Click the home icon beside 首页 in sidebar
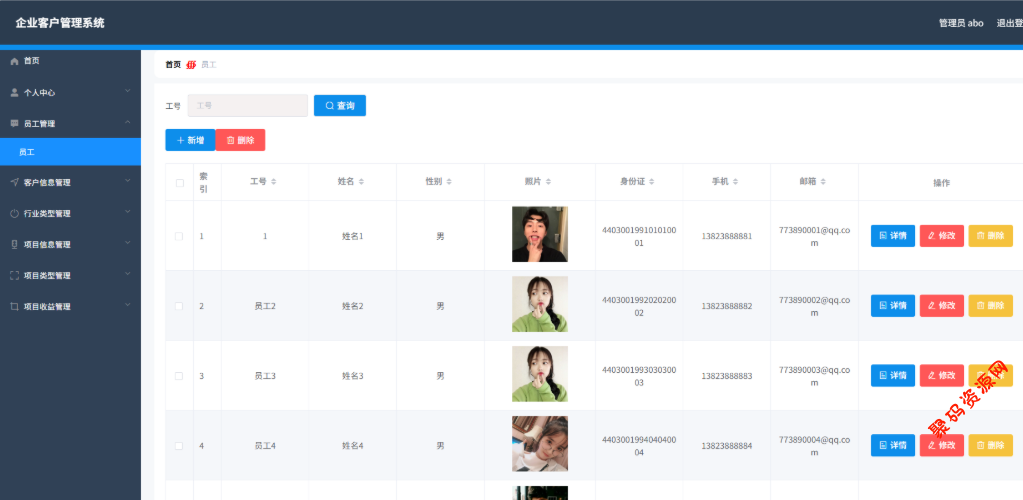The image size is (1023, 500). click(14, 62)
